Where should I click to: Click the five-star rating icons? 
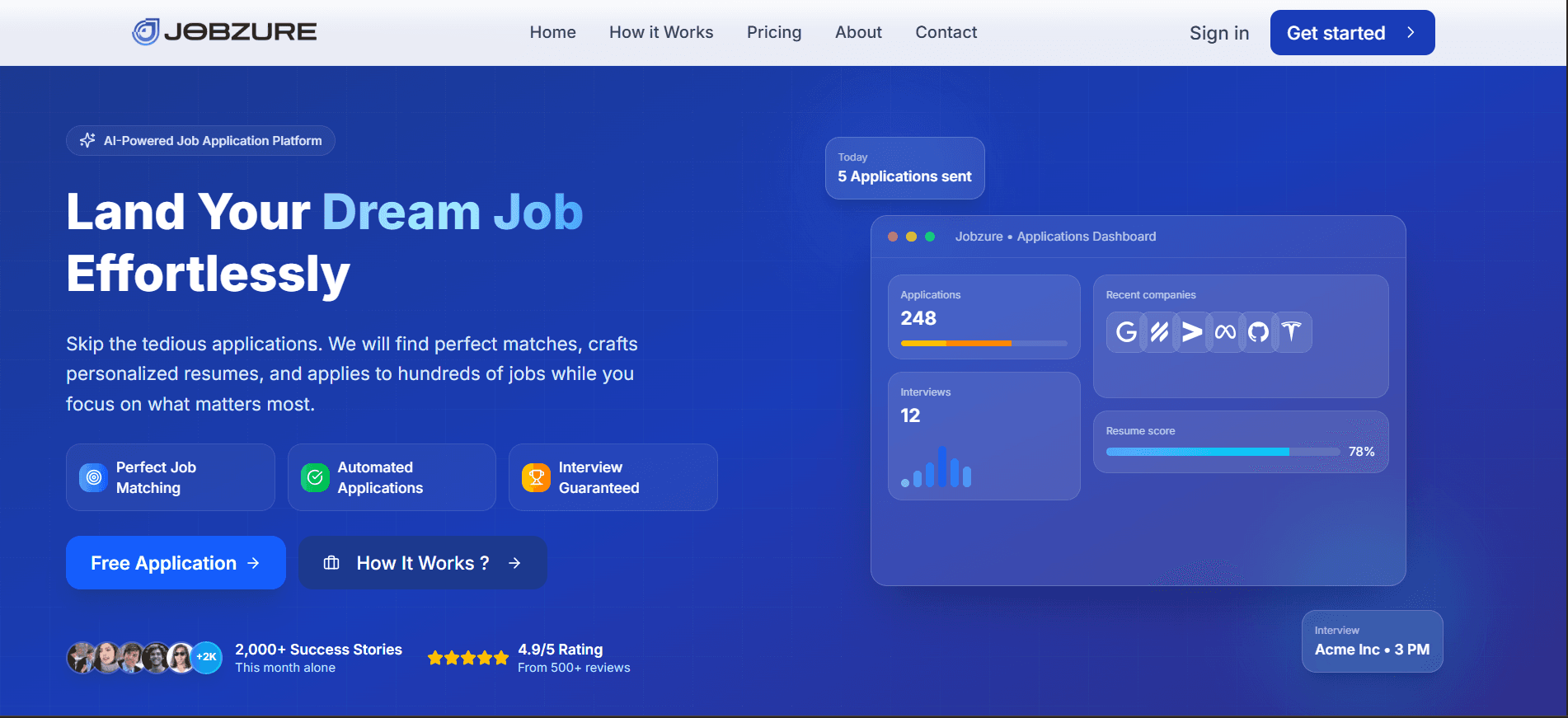(467, 658)
